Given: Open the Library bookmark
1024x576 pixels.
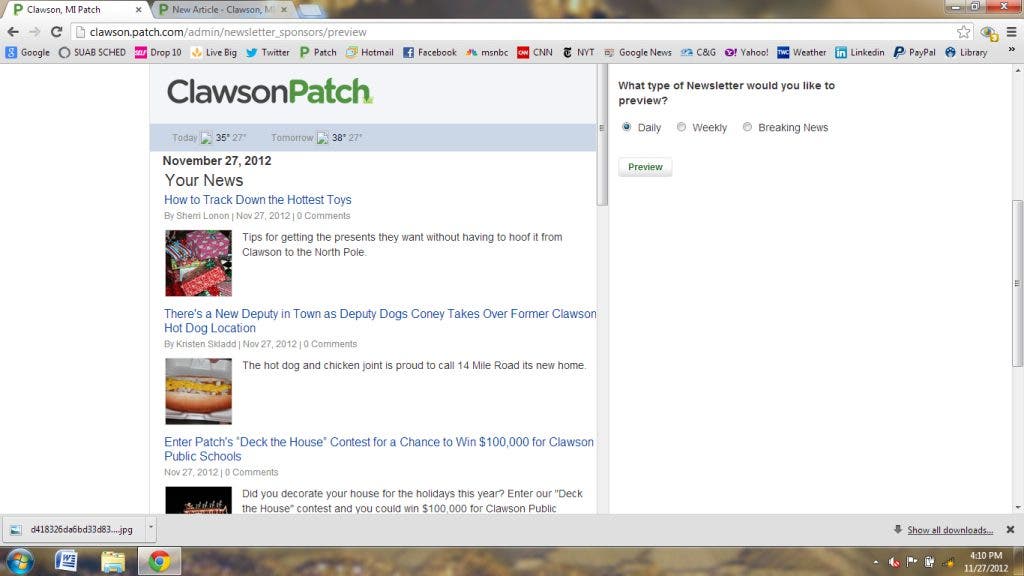Looking at the screenshot, I should coord(967,52).
